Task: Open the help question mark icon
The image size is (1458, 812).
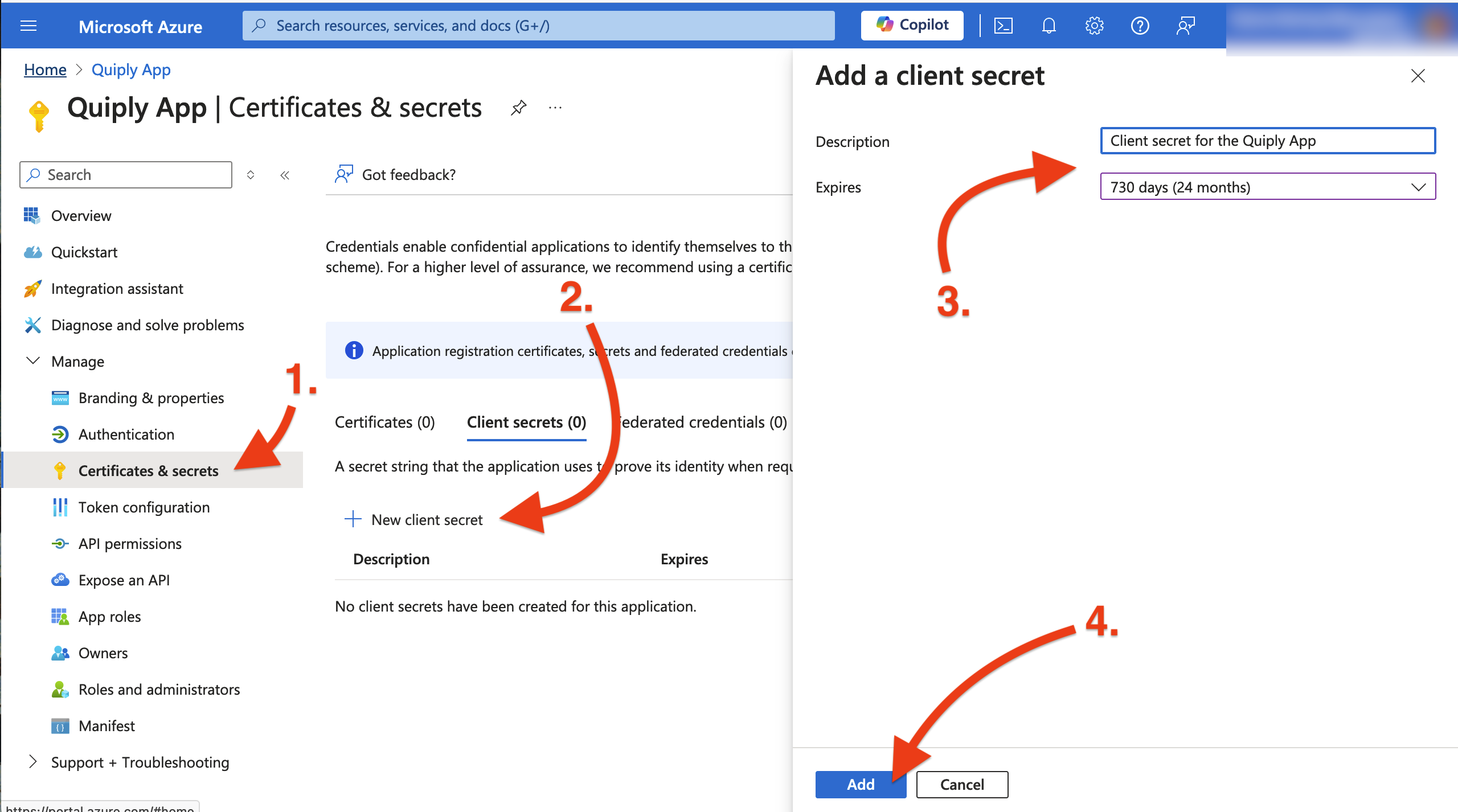Action: pyautogui.click(x=1140, y=26)
